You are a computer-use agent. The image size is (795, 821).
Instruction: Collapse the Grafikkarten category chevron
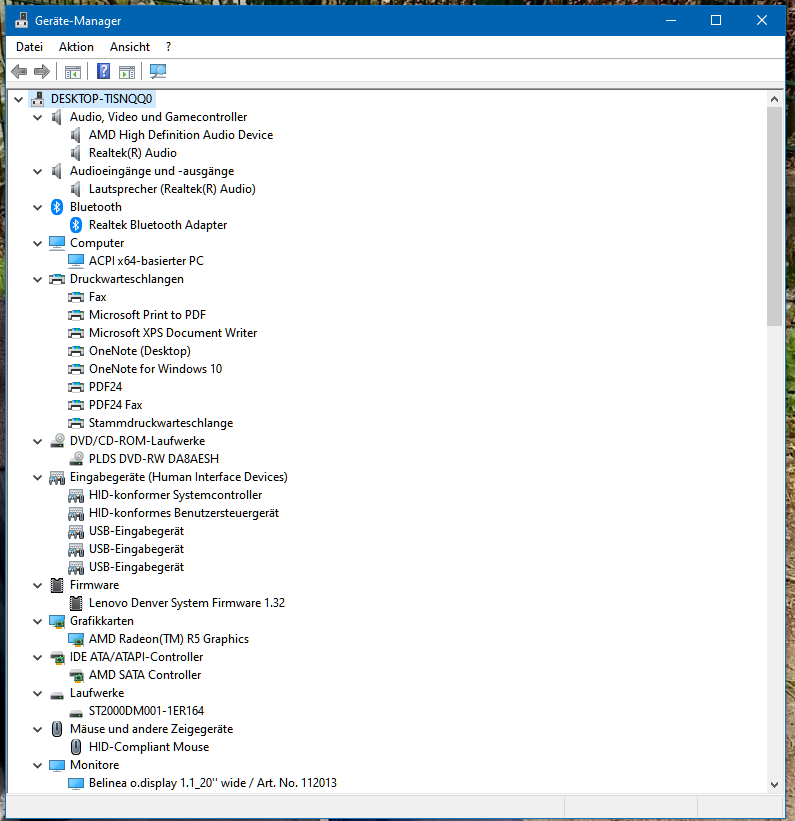click(x=38, y=622)
